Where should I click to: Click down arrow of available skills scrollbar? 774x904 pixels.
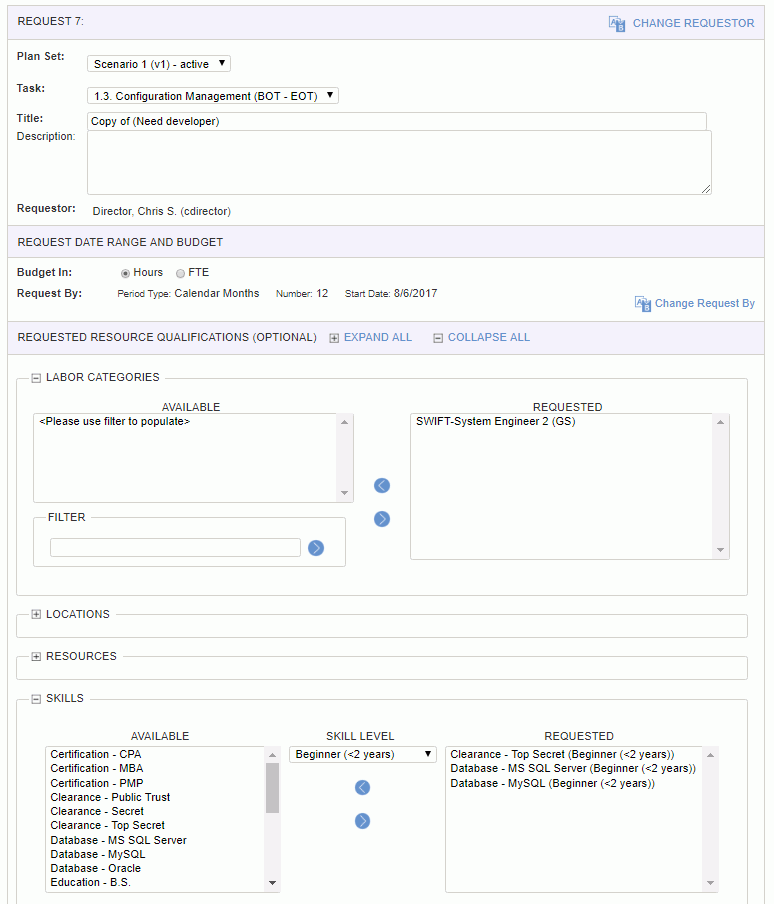272,883
